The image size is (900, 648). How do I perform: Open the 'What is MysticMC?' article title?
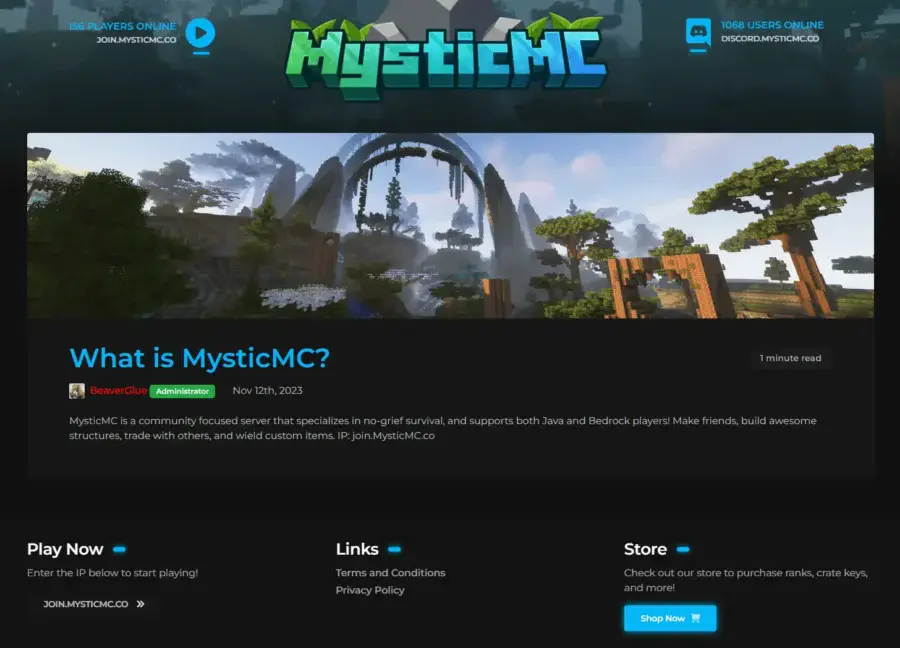pyautogui.click(x=199, y=358)
